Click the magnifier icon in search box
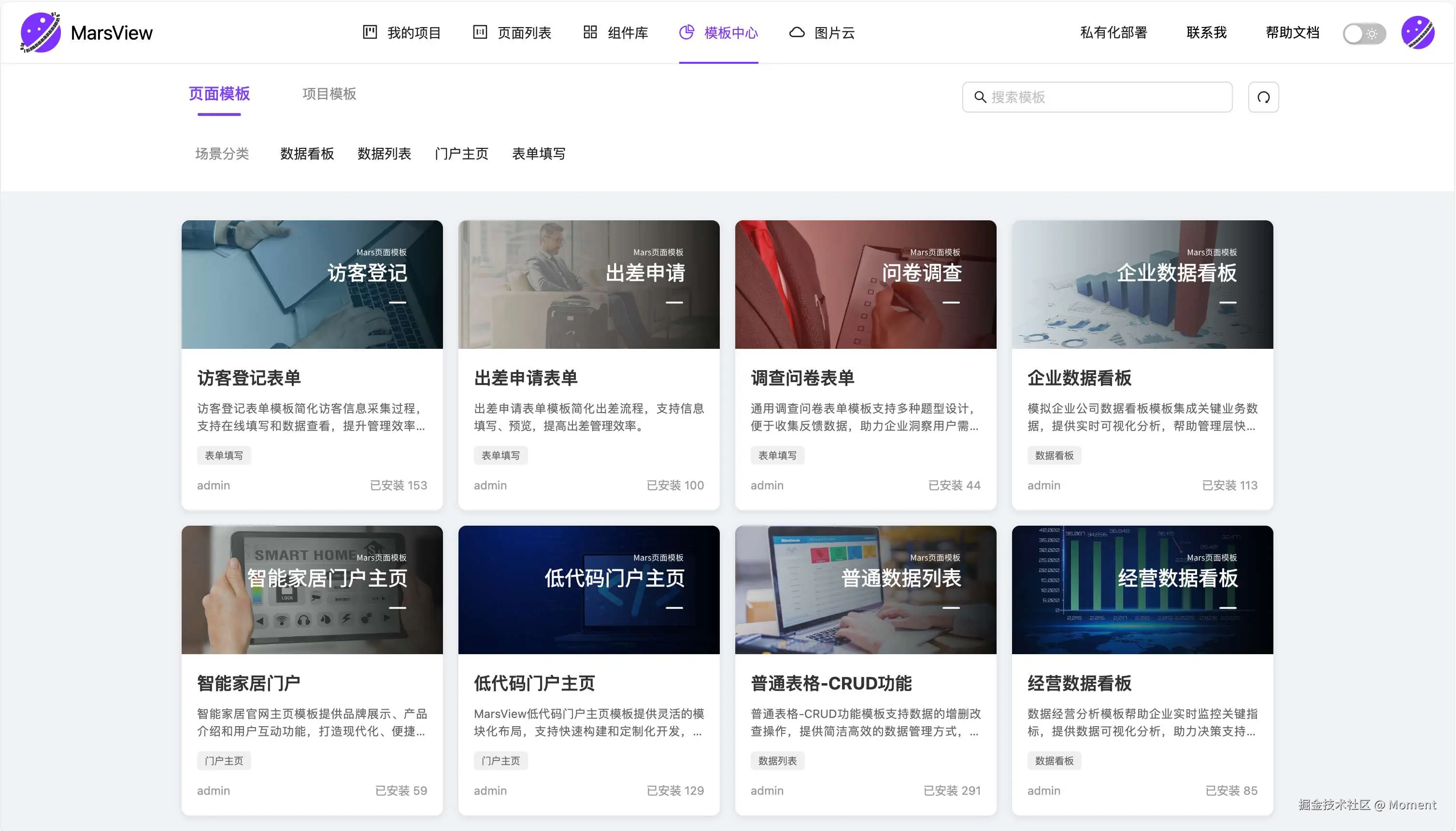The image size is (1456, 831). (980, 97)
